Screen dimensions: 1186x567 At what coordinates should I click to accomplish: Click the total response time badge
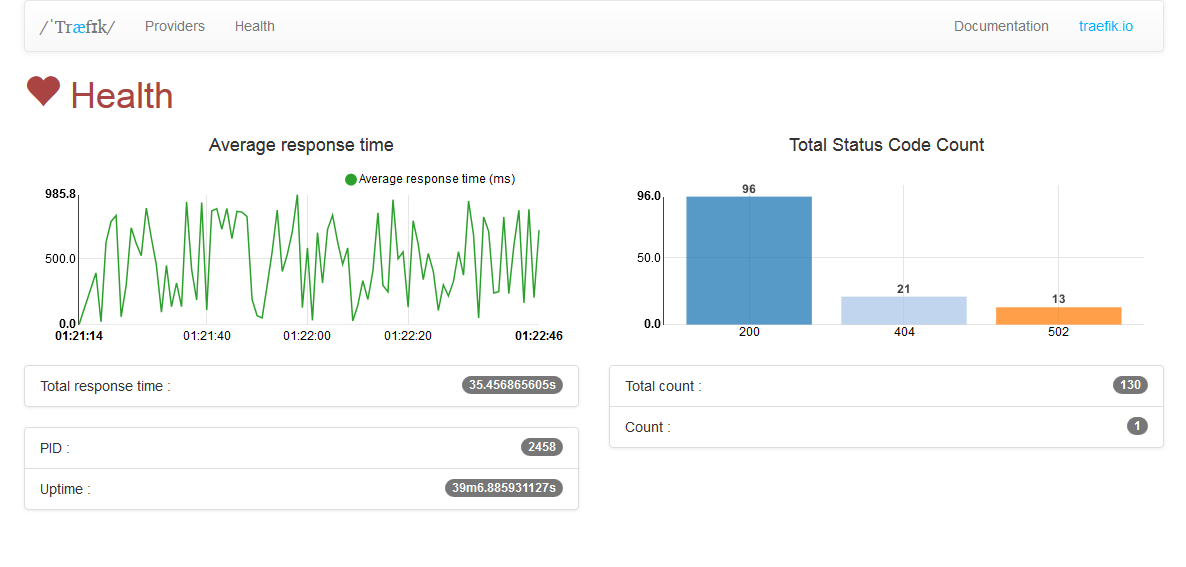512,385
